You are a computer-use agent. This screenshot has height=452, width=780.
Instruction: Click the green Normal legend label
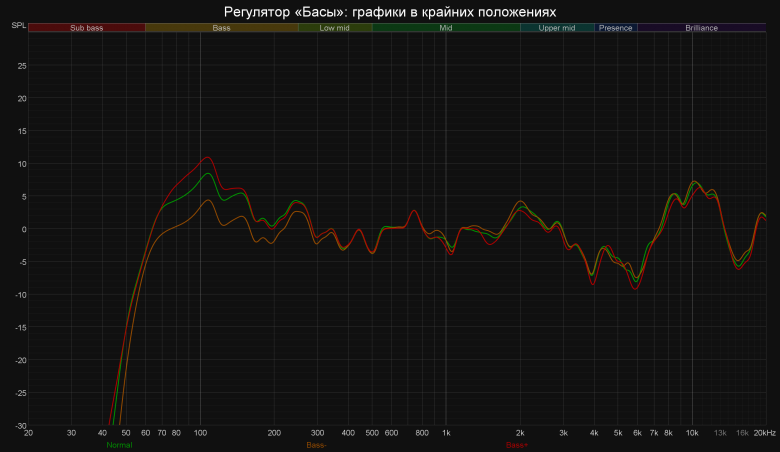[119, 445]
